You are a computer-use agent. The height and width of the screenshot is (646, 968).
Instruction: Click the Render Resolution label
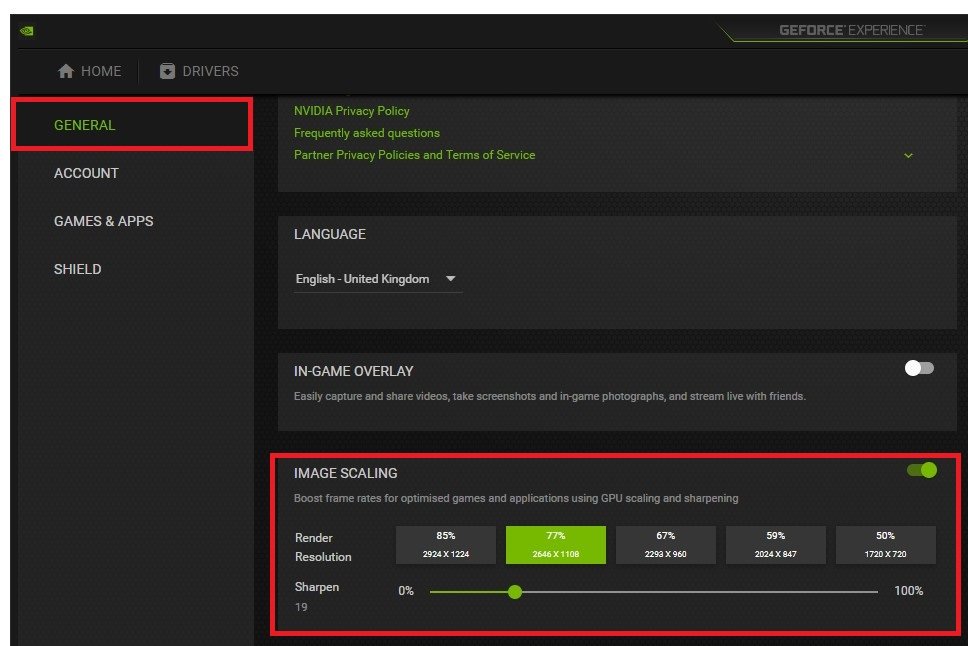pyautogui.click(x=323, y=547)
